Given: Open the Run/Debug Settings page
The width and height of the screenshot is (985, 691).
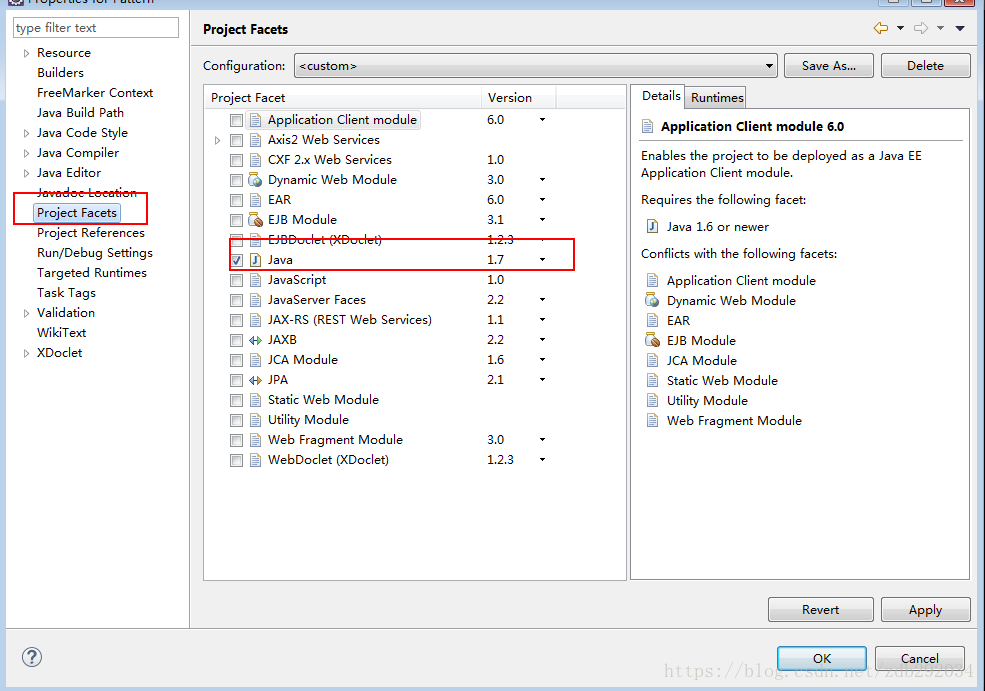Looking at the screenshot, I should point(95,253).
